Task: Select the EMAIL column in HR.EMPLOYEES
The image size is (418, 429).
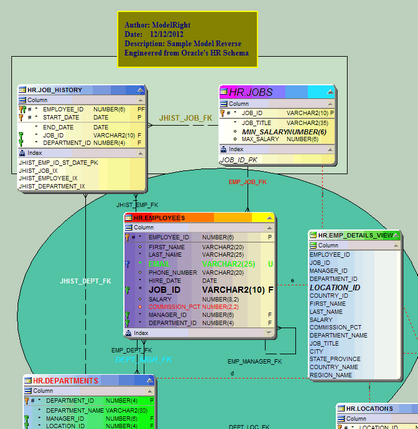Action: (x=199, y=264)
